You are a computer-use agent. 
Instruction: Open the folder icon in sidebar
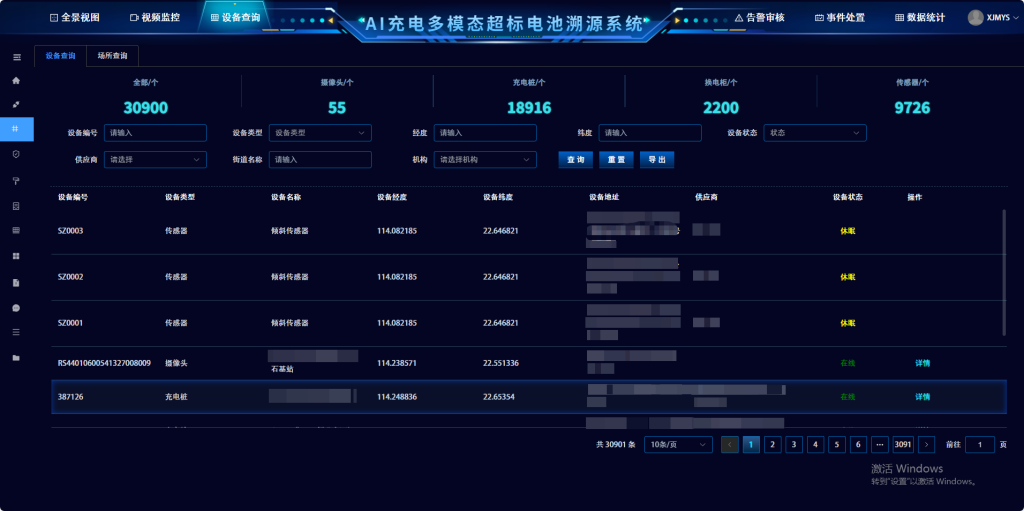pyautogui.click(x=16, y=357)
